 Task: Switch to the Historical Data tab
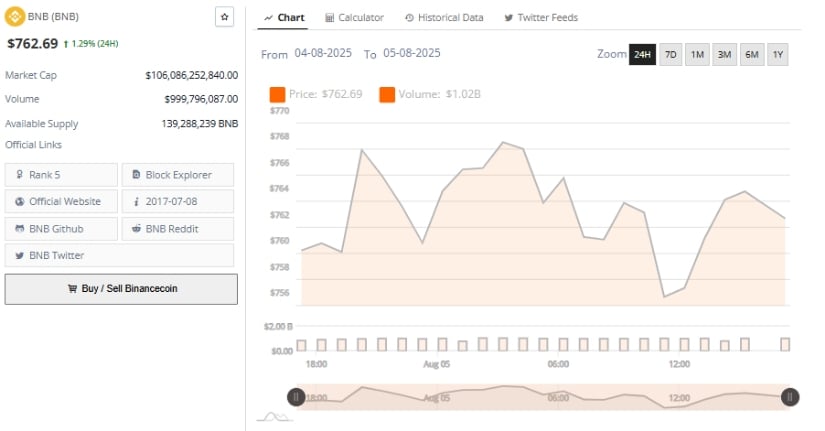[444, 17]
